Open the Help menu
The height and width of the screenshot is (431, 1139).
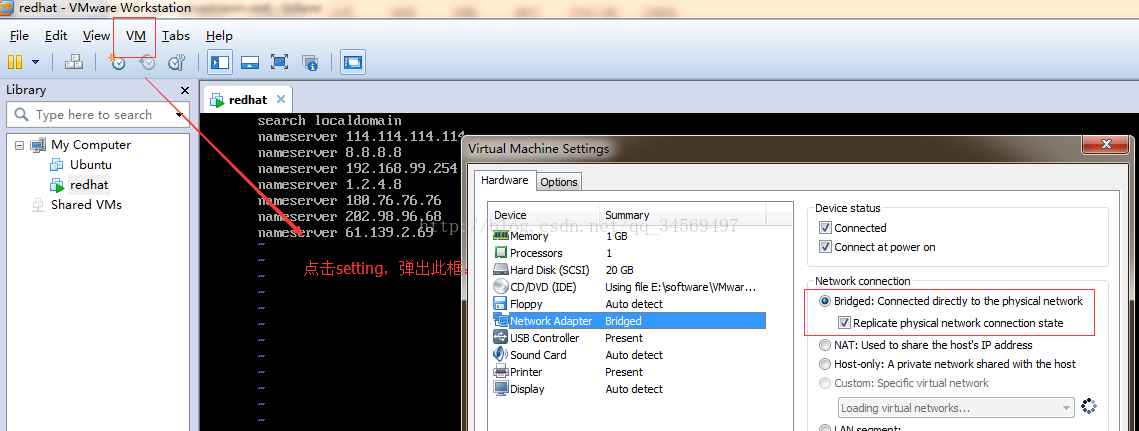click(219, 36)
